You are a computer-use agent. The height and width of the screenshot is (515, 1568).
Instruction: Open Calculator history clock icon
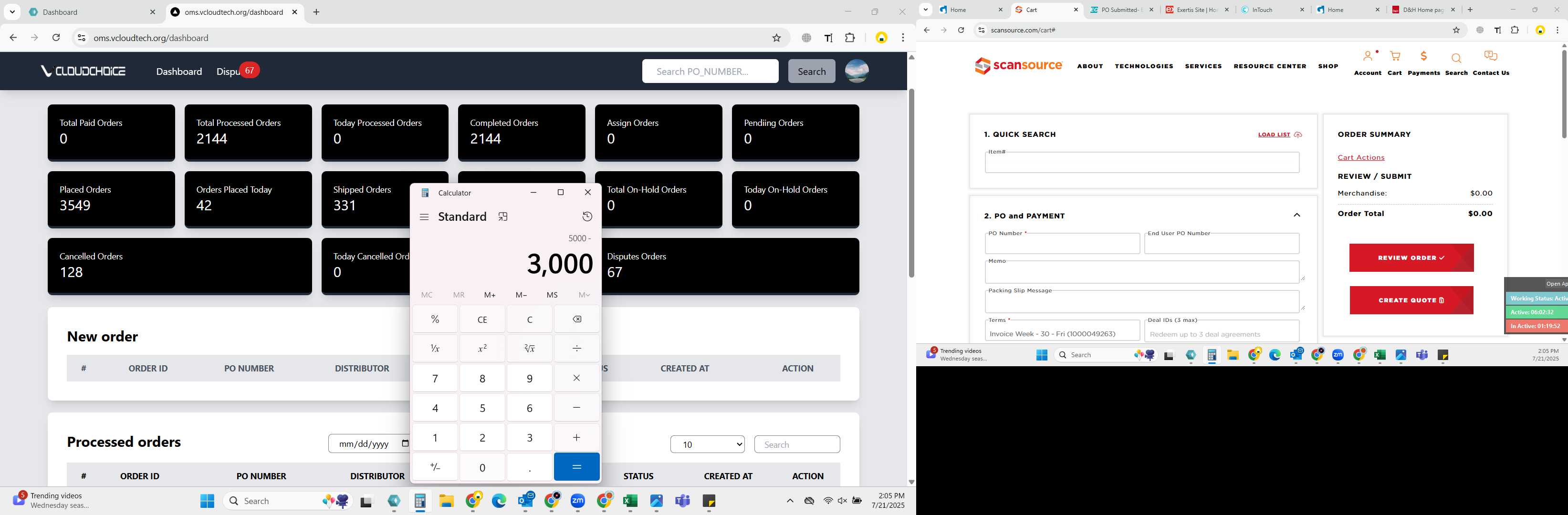point(587,217)
